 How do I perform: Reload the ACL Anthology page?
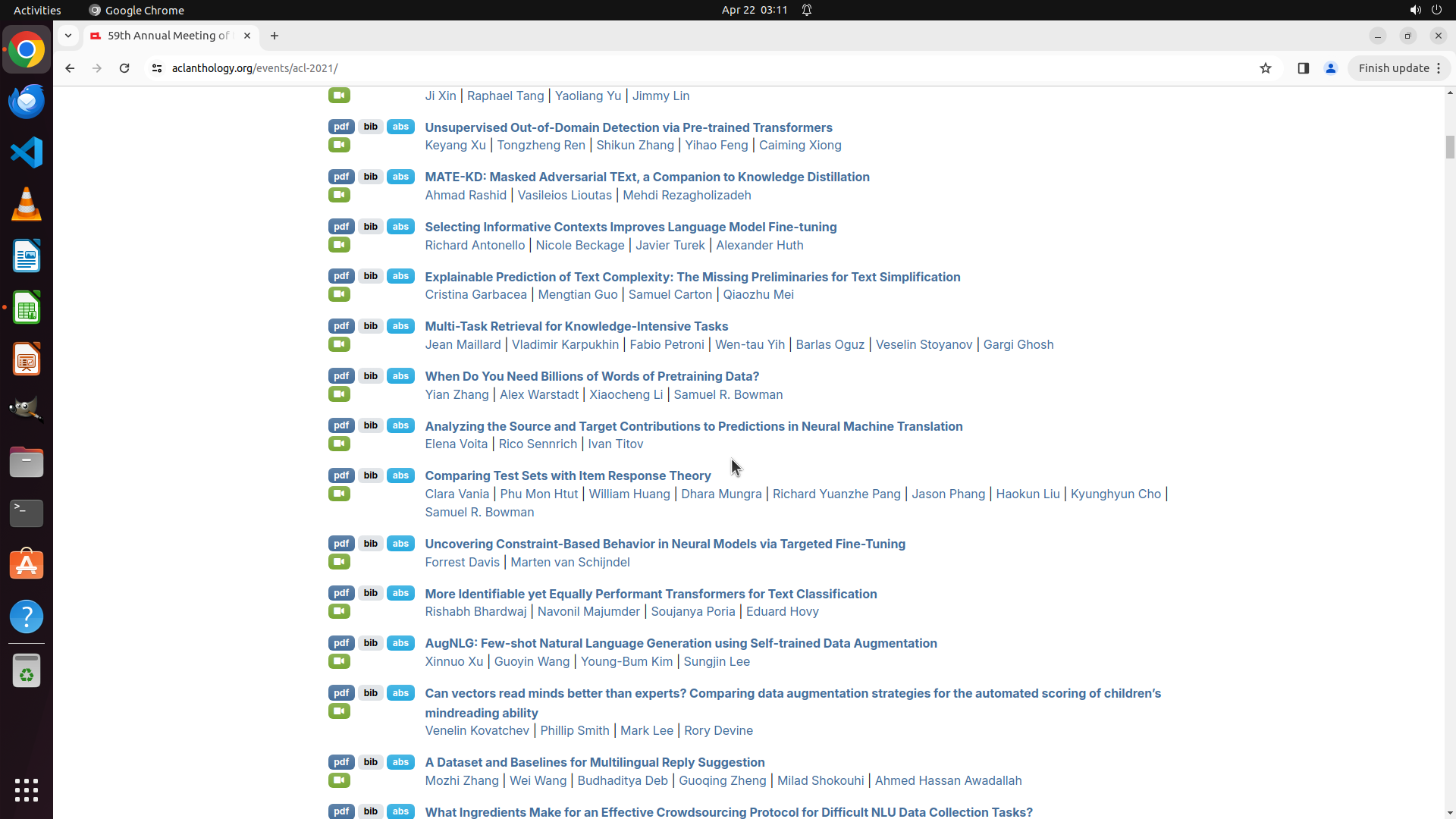coord(124,68)
